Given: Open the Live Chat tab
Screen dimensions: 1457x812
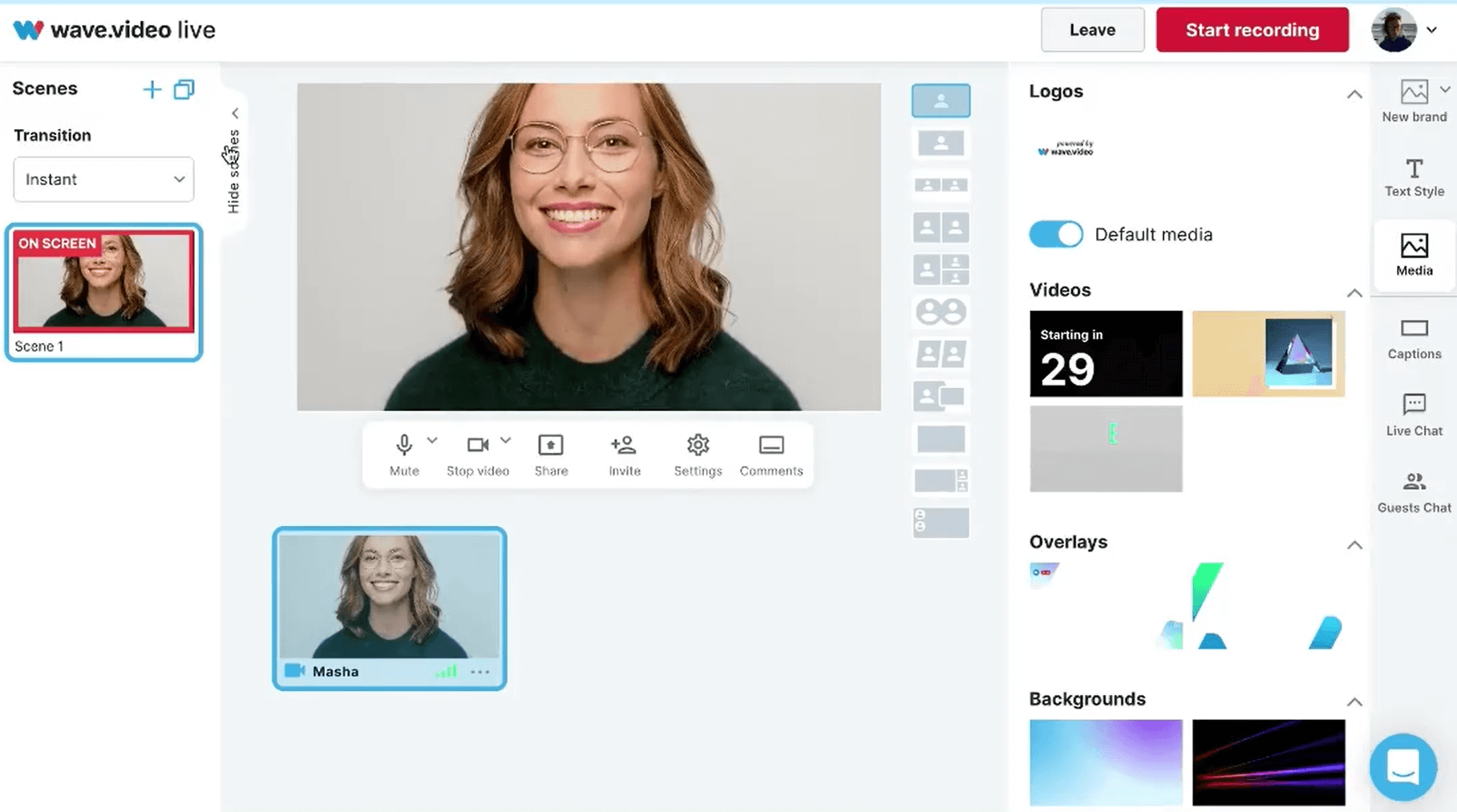Looking at the screenshot, I should point(1414,415).
